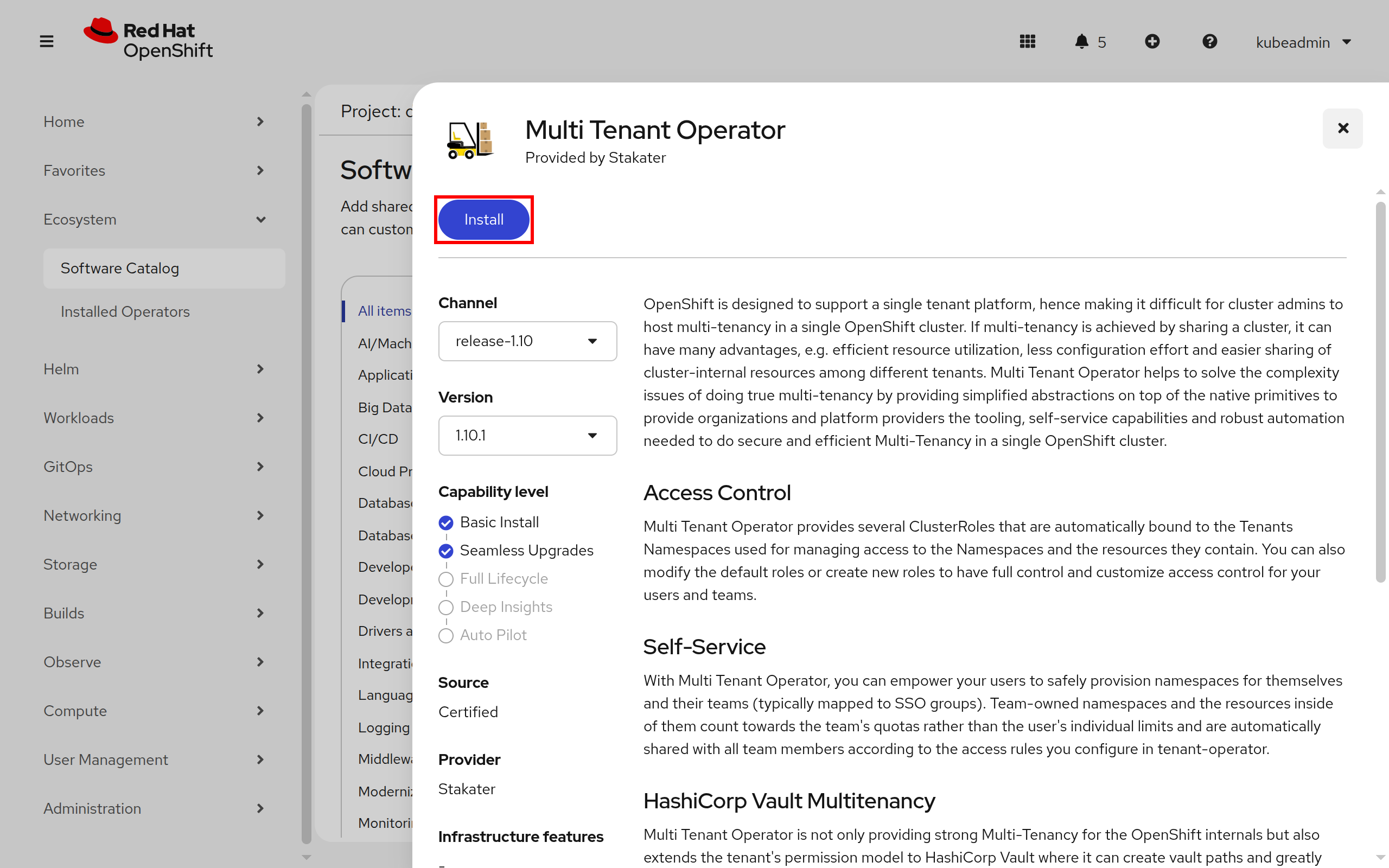
Task: Open Software Catalog in sidebar
Action: click(164, 268)
